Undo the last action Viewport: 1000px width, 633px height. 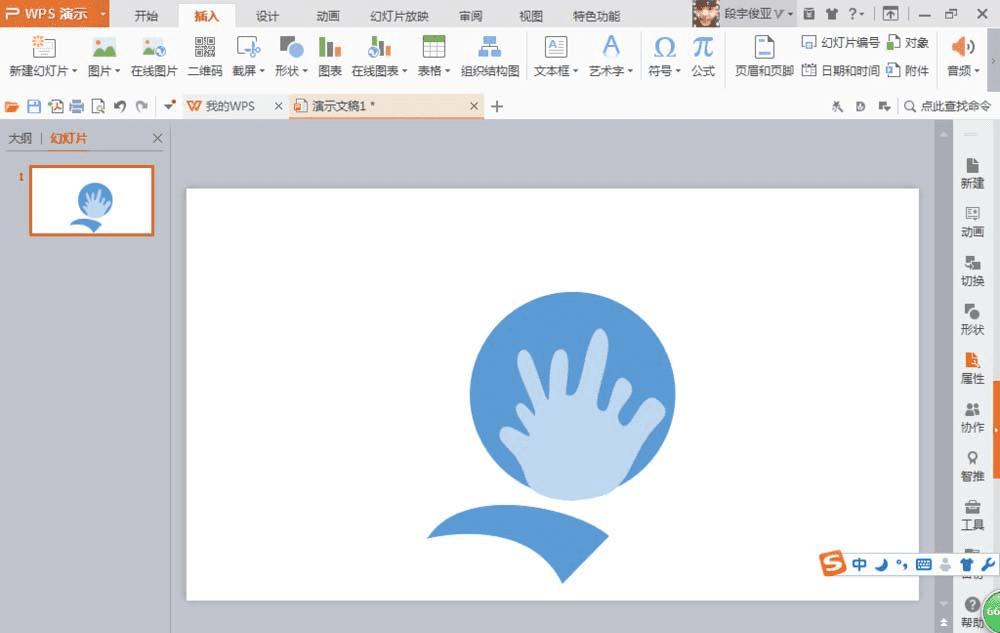pos(120,106)
